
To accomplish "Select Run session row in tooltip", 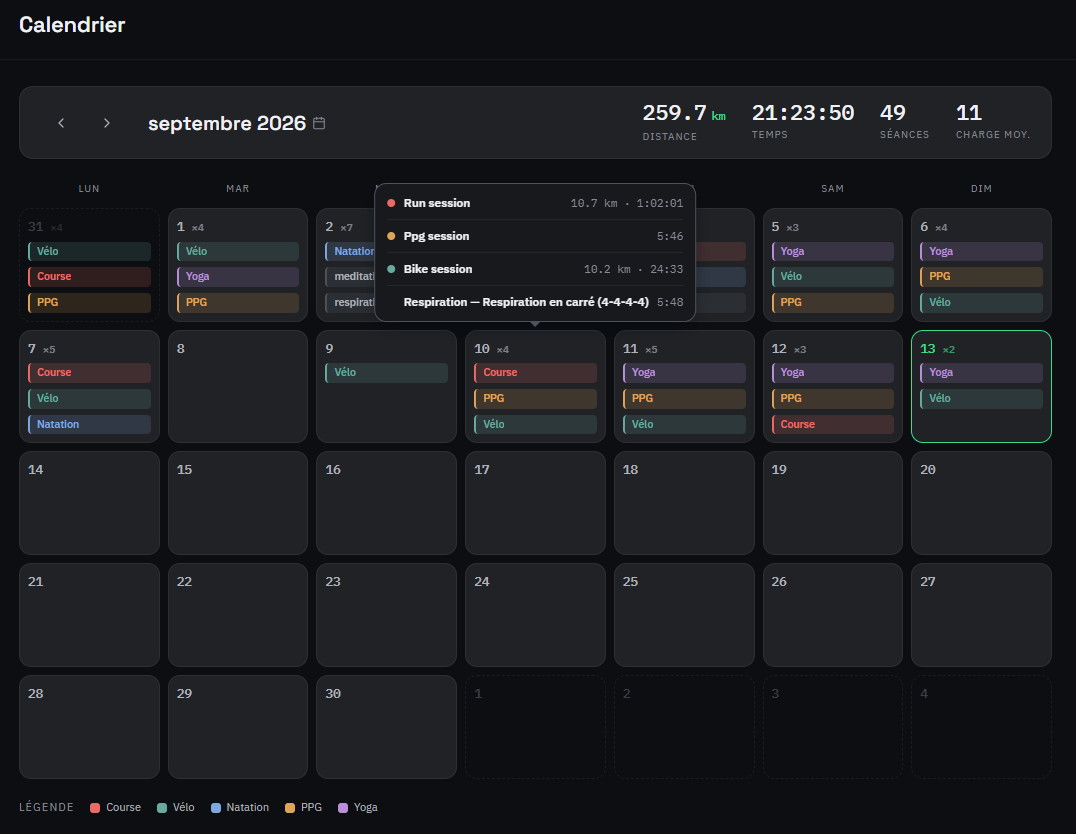I will click(535, 203).
